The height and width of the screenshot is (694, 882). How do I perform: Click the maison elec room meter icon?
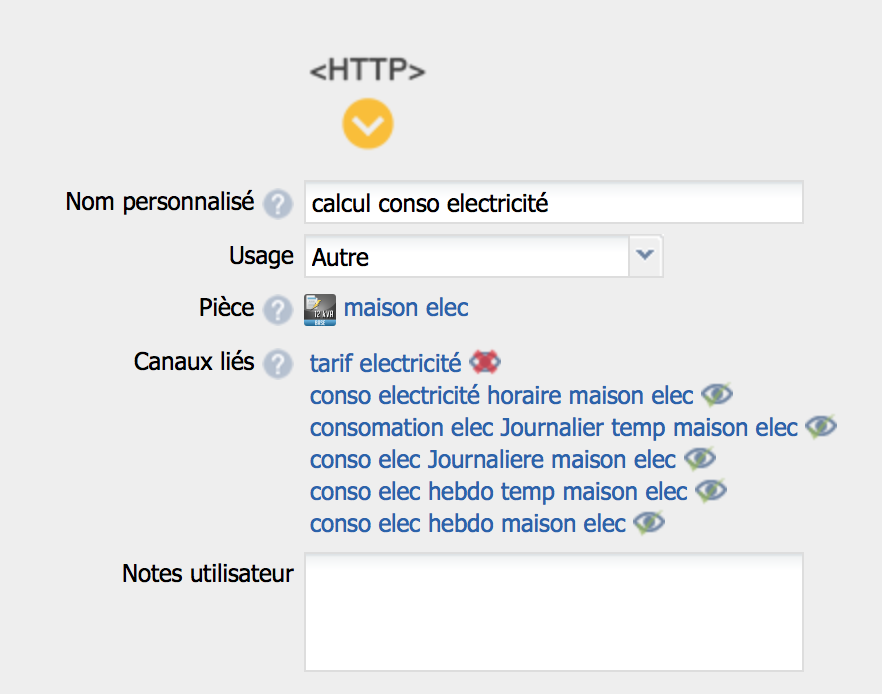tap(320, 310)
